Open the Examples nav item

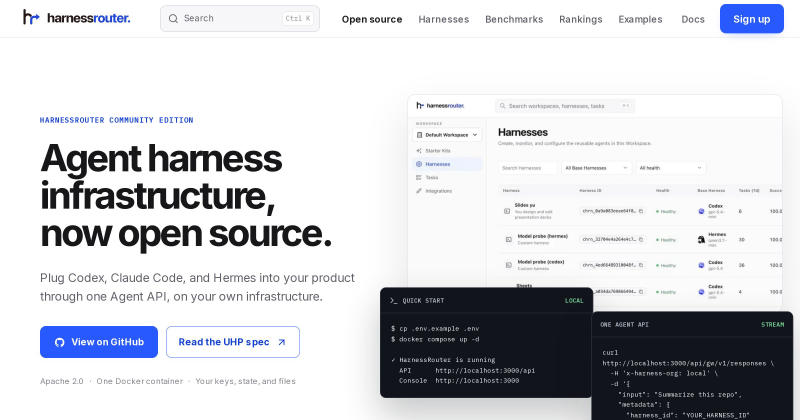pos(640,19)
